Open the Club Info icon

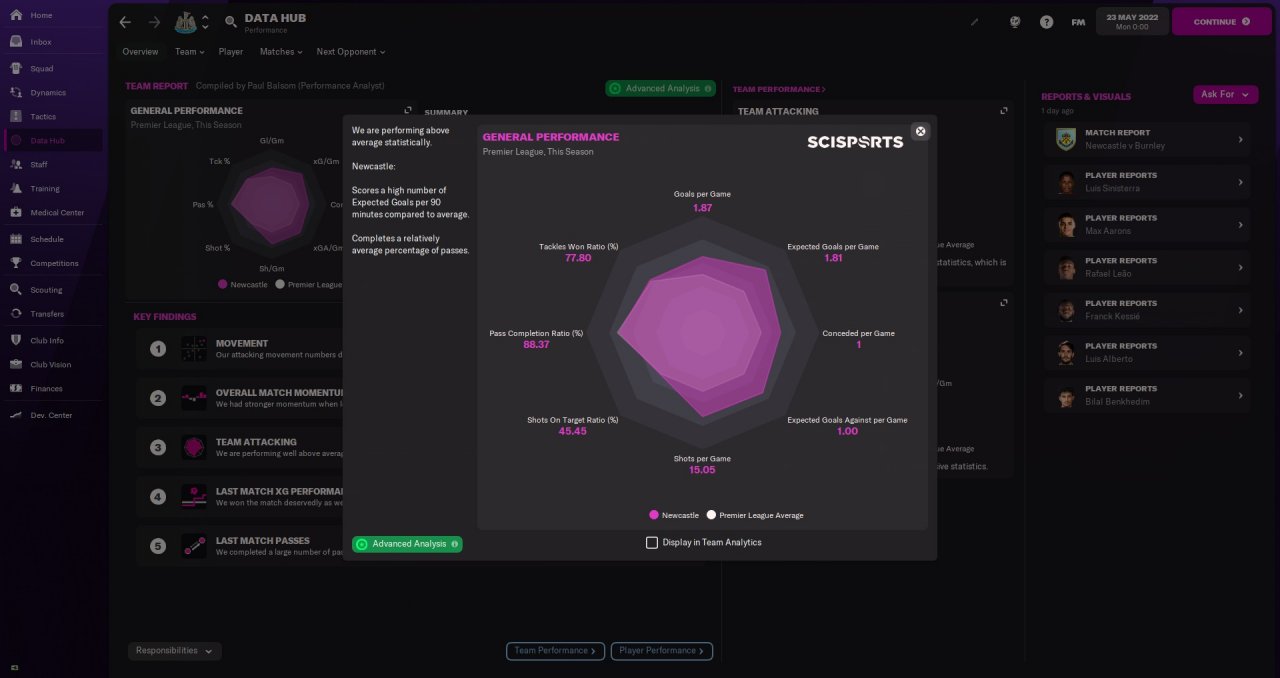[16, 340]
